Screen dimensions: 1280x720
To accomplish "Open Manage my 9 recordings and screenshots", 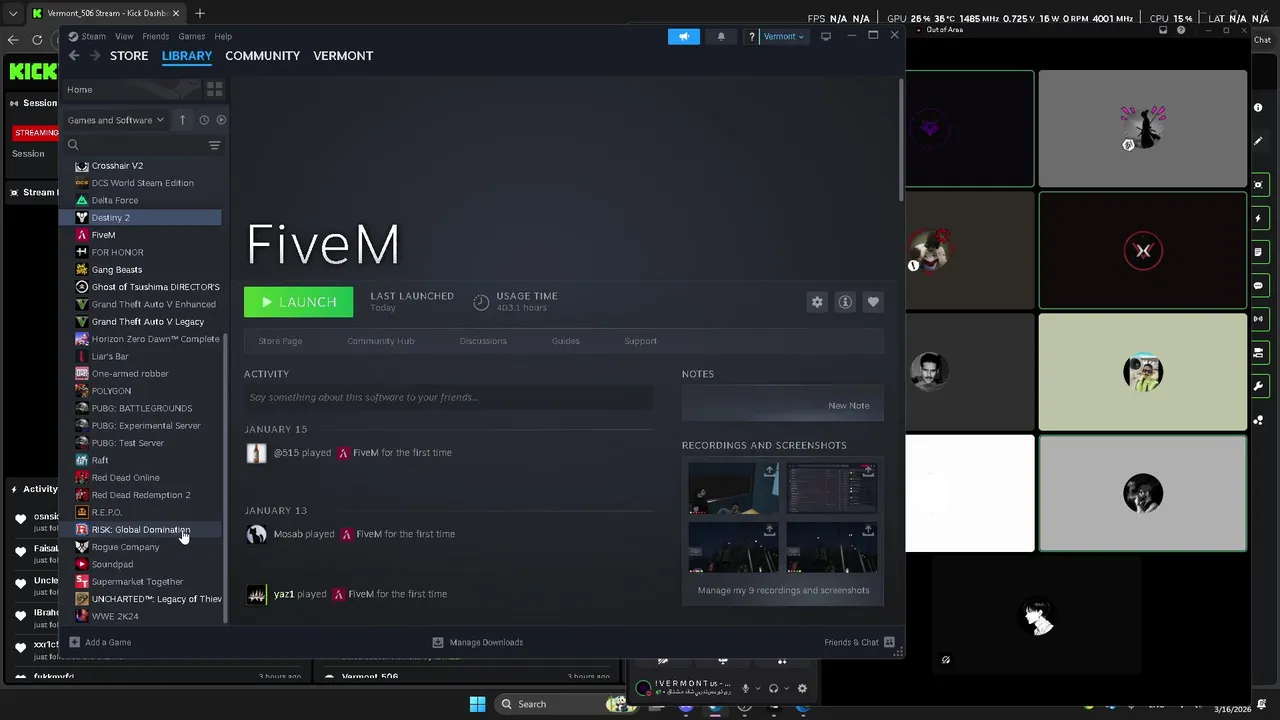I will (x=783, y=590).
